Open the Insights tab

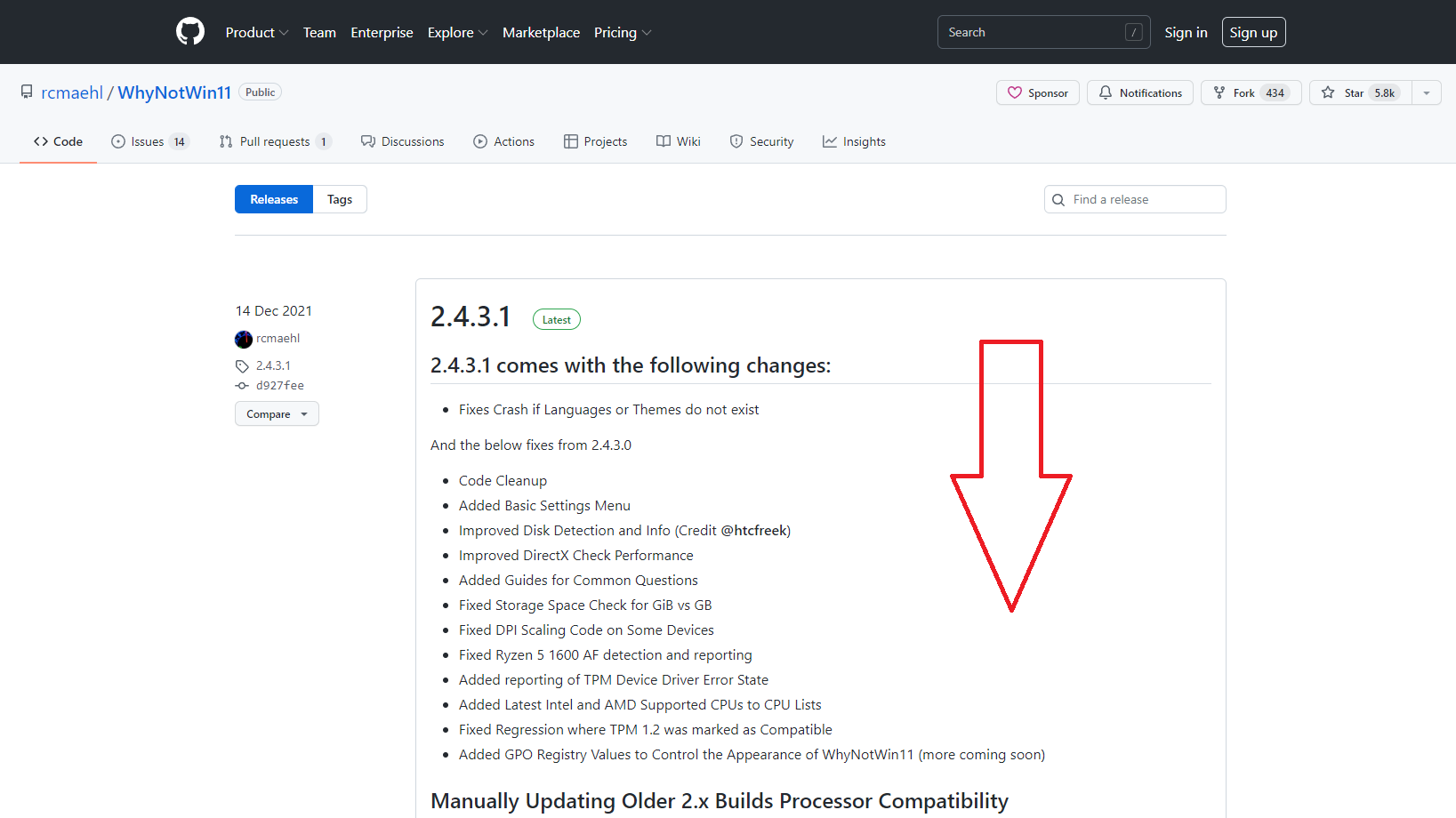854,141
